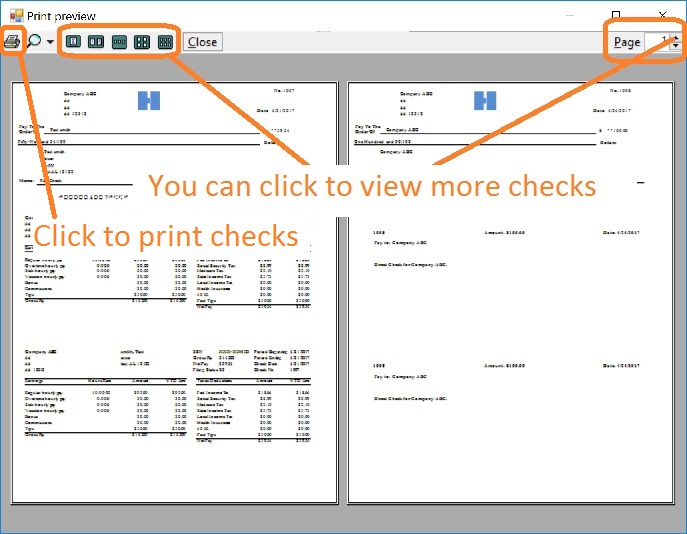Increase page number with up arrow
Screen dimensions: 687x534
point(676,36)
